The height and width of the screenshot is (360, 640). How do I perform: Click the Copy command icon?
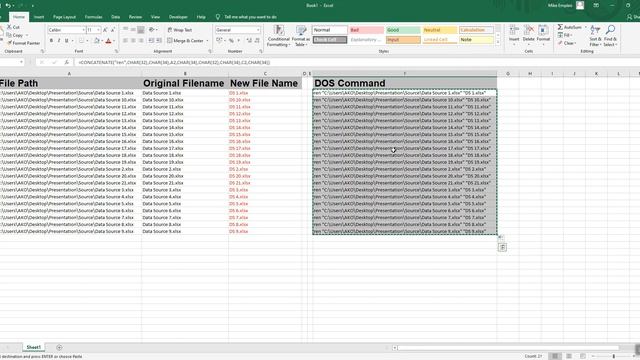[9, 35]
